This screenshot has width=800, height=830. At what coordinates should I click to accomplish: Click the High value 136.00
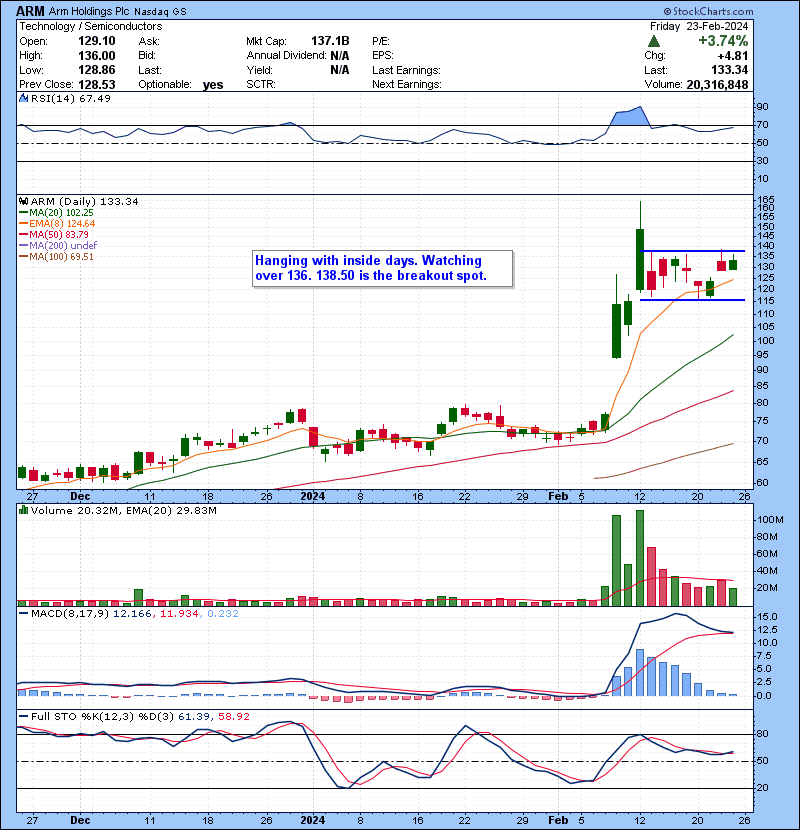click(96, 55)
